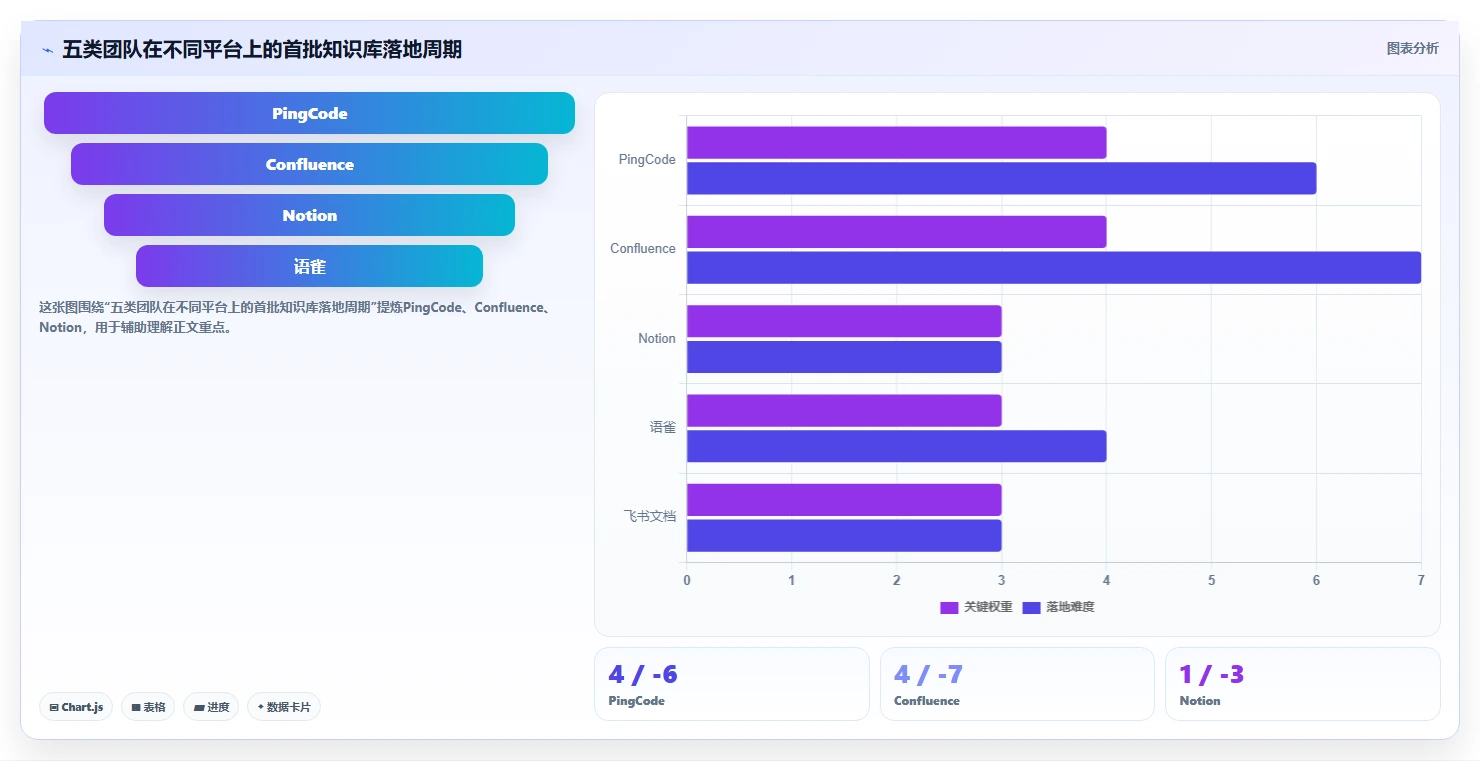Click the 飞书文档 落地难度 blue bar
Viewport: 1480px width, 761px height.
(x=844, y=535)
